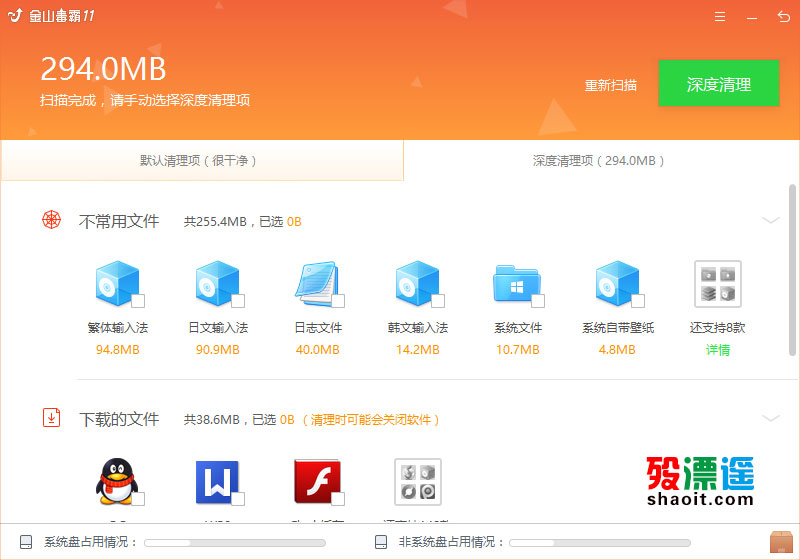Click the QQ penguin icon
The height and width of the screenshot is (560, 800).
click(117, 481)
